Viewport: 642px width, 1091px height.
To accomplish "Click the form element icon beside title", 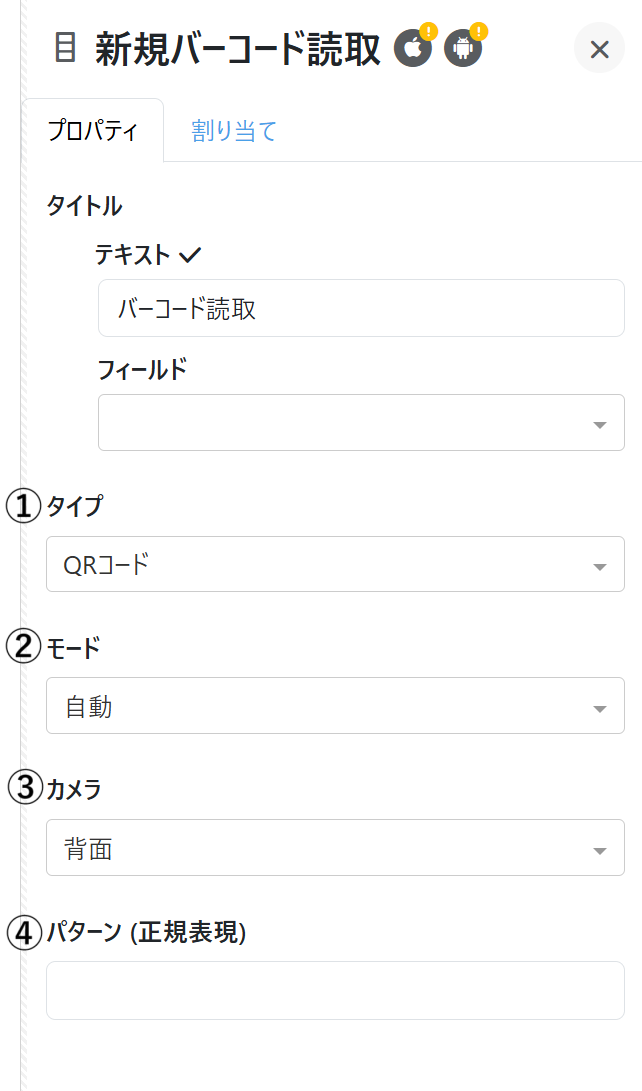I will click(65, 48).
